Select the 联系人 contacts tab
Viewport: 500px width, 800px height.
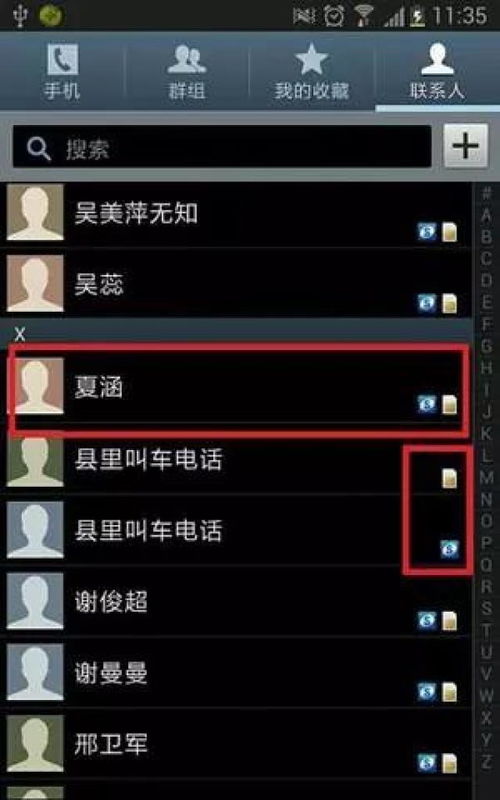coord(437,71)
